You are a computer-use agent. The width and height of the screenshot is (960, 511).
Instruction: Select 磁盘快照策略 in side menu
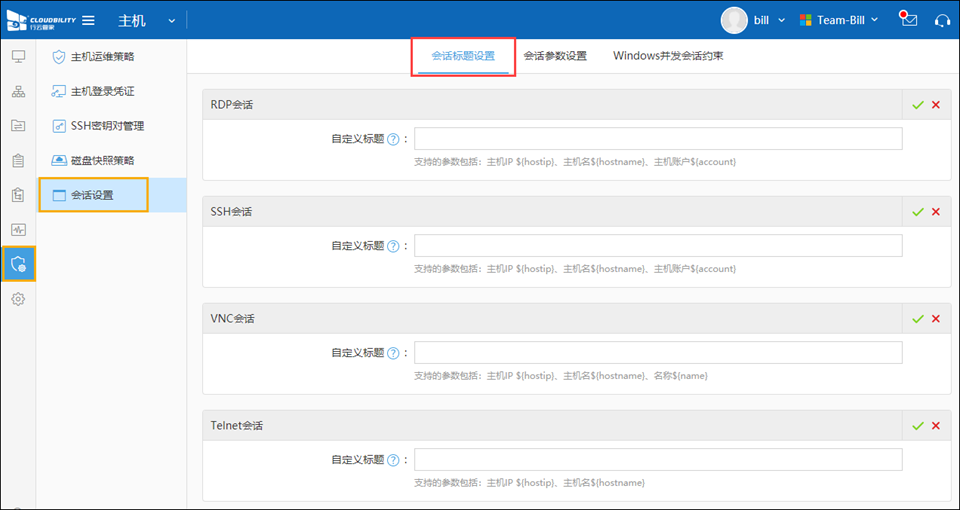[x=102, y=160]
